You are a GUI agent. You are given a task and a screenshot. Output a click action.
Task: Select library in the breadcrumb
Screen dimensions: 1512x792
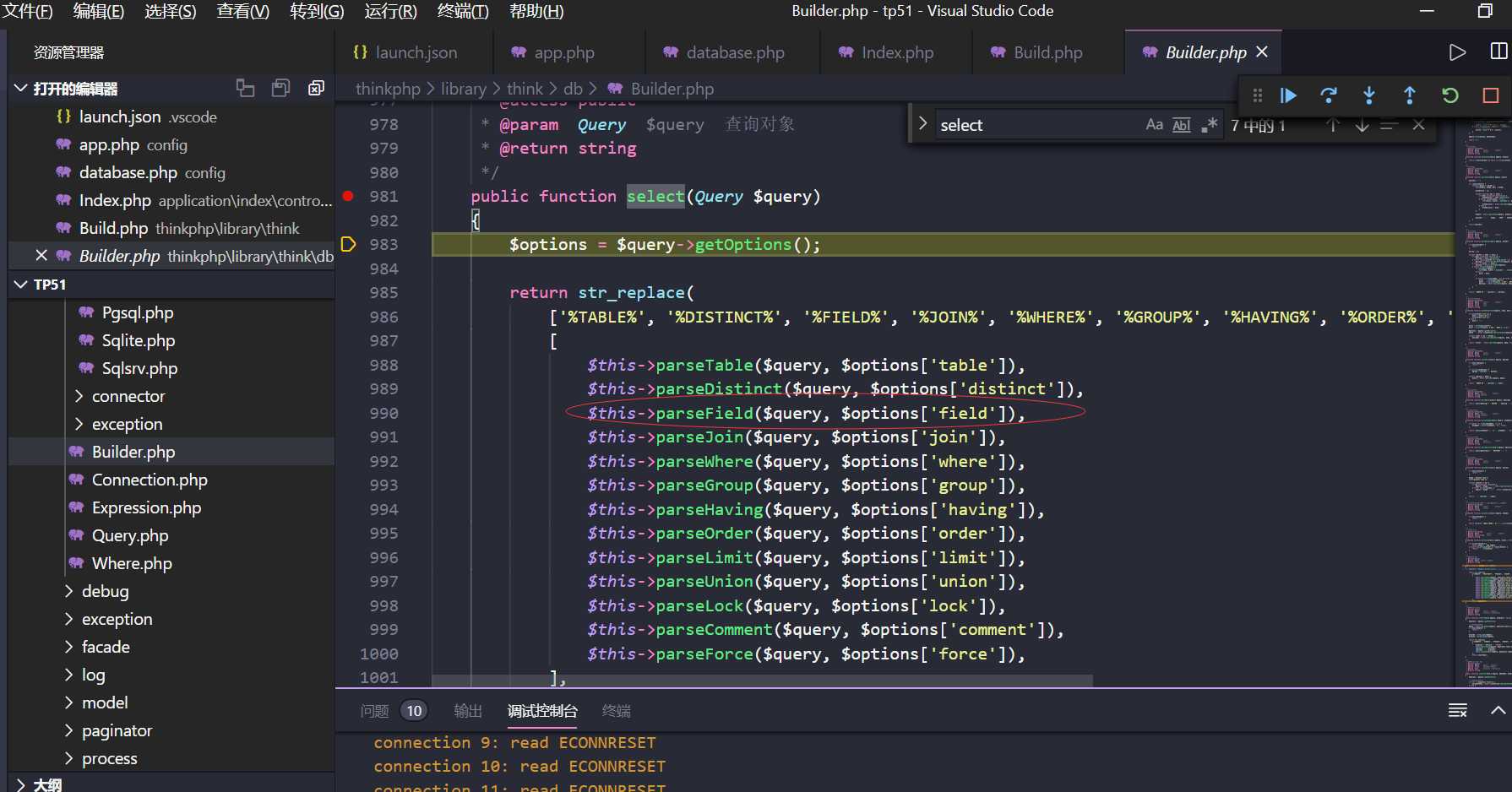coord(464,89)
